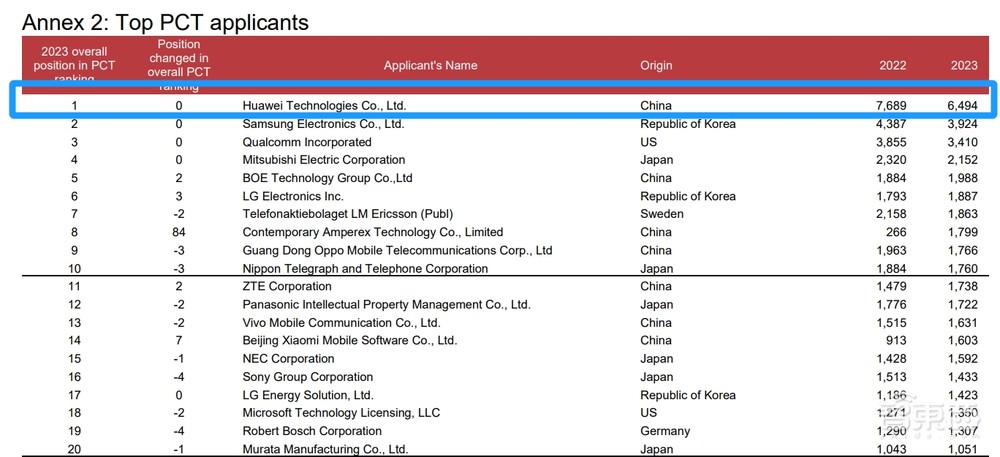The width and height of the screenshot is (1000, 457).
Task: Click the 'Germany' origin cell
Action: [x=665, y=431]
